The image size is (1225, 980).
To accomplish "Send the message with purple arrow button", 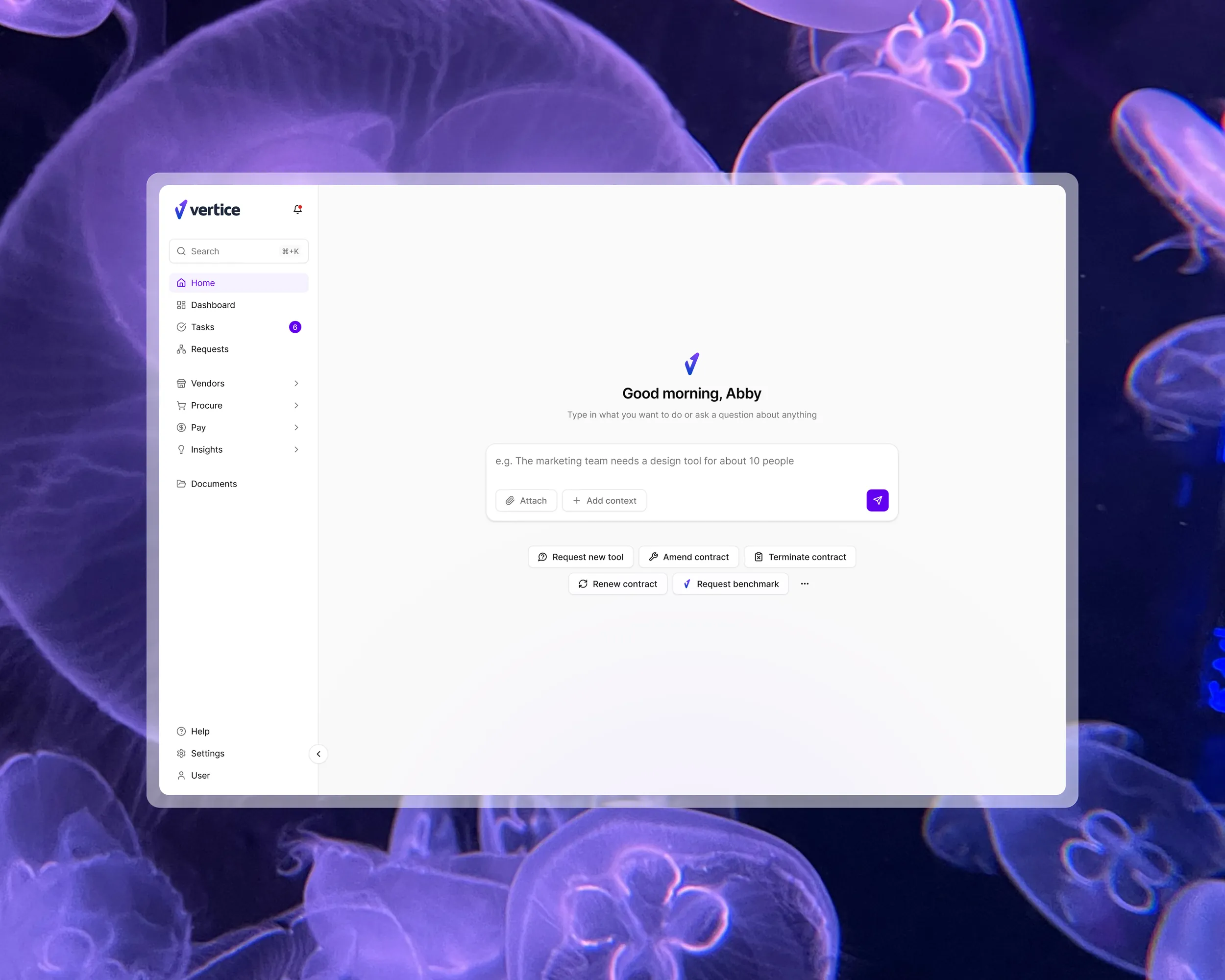I will [877, 501].
